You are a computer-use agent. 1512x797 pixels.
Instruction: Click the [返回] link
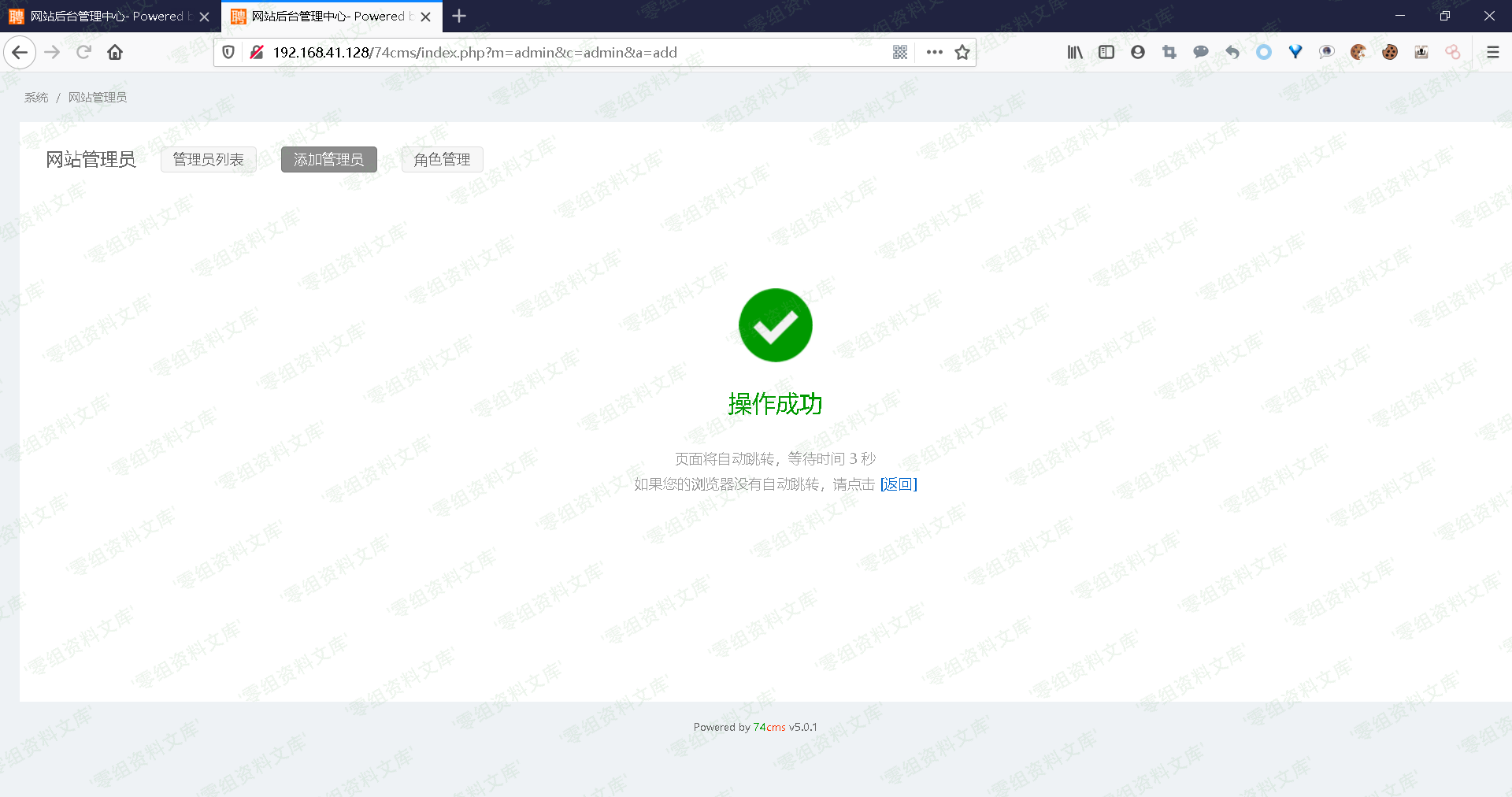tap(899, 484)
